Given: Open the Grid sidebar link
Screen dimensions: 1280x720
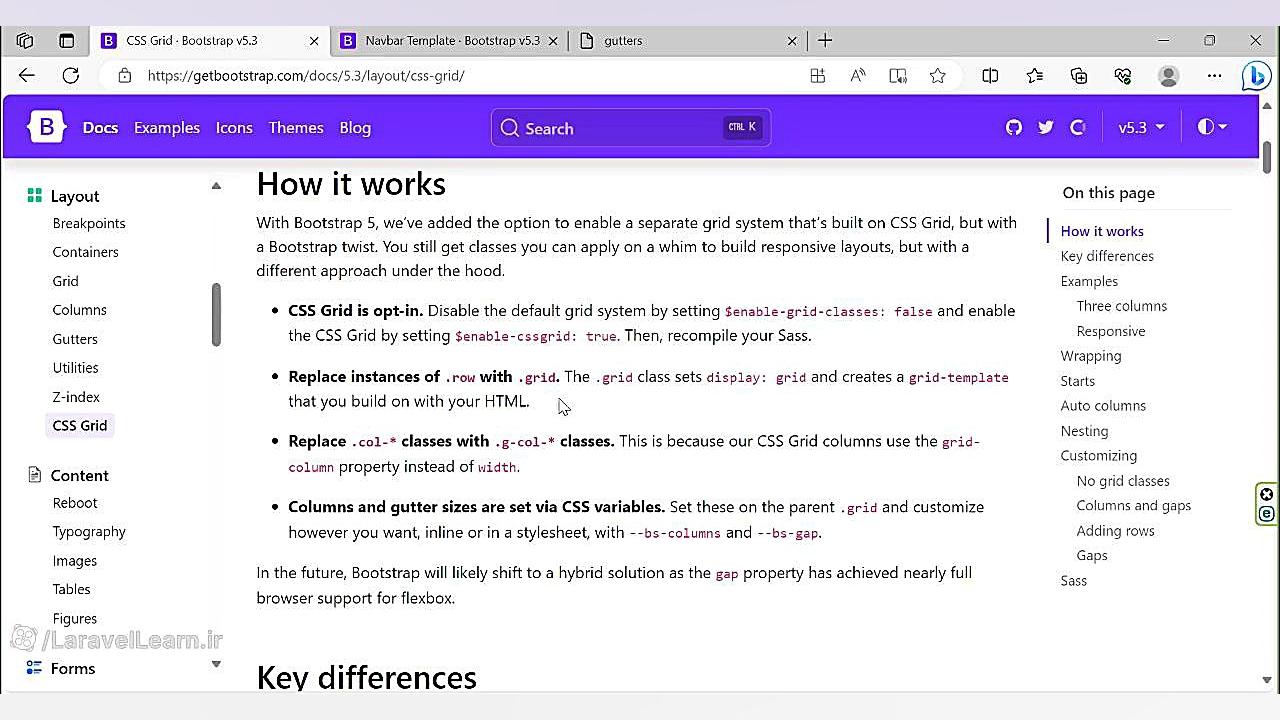Looking at the screenshot, I should pos(65,281).
